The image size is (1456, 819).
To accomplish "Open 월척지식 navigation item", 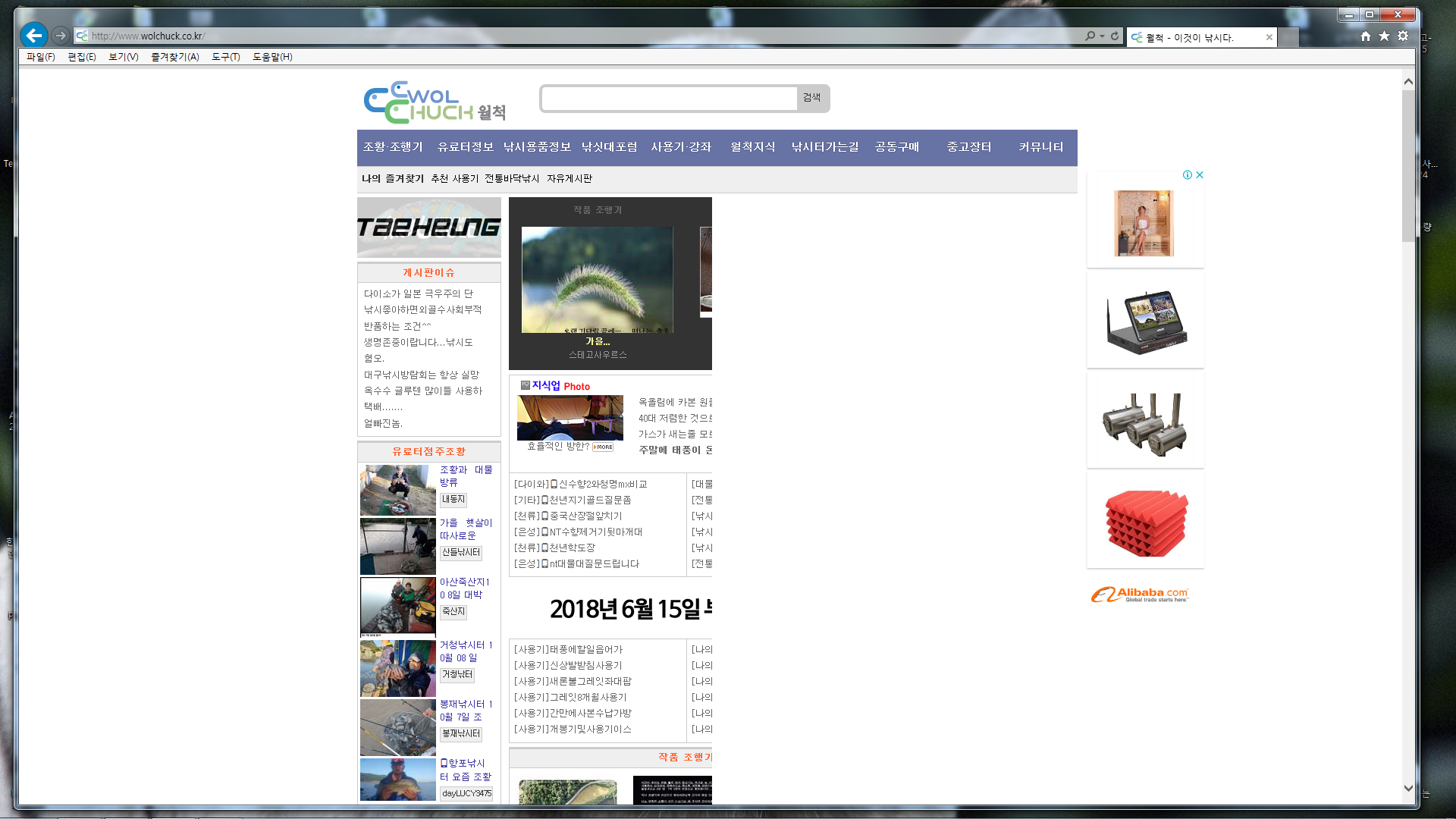I will click(753, 147).
